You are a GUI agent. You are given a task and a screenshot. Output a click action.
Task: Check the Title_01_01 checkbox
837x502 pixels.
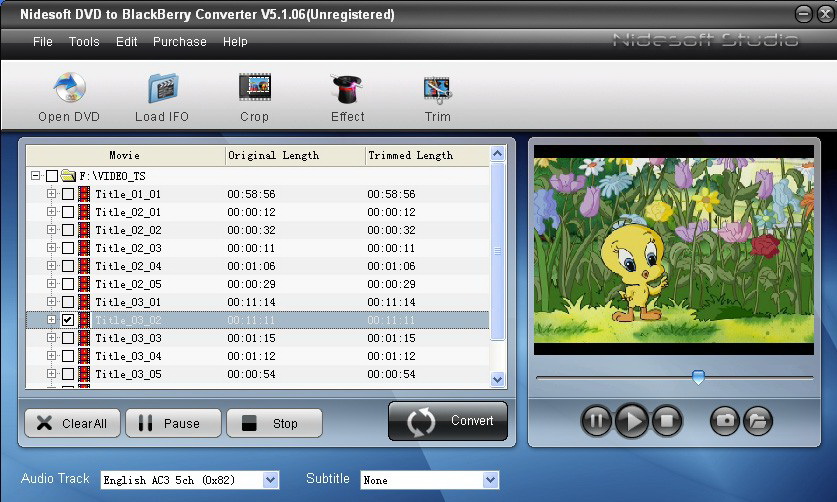click(68, 194)
